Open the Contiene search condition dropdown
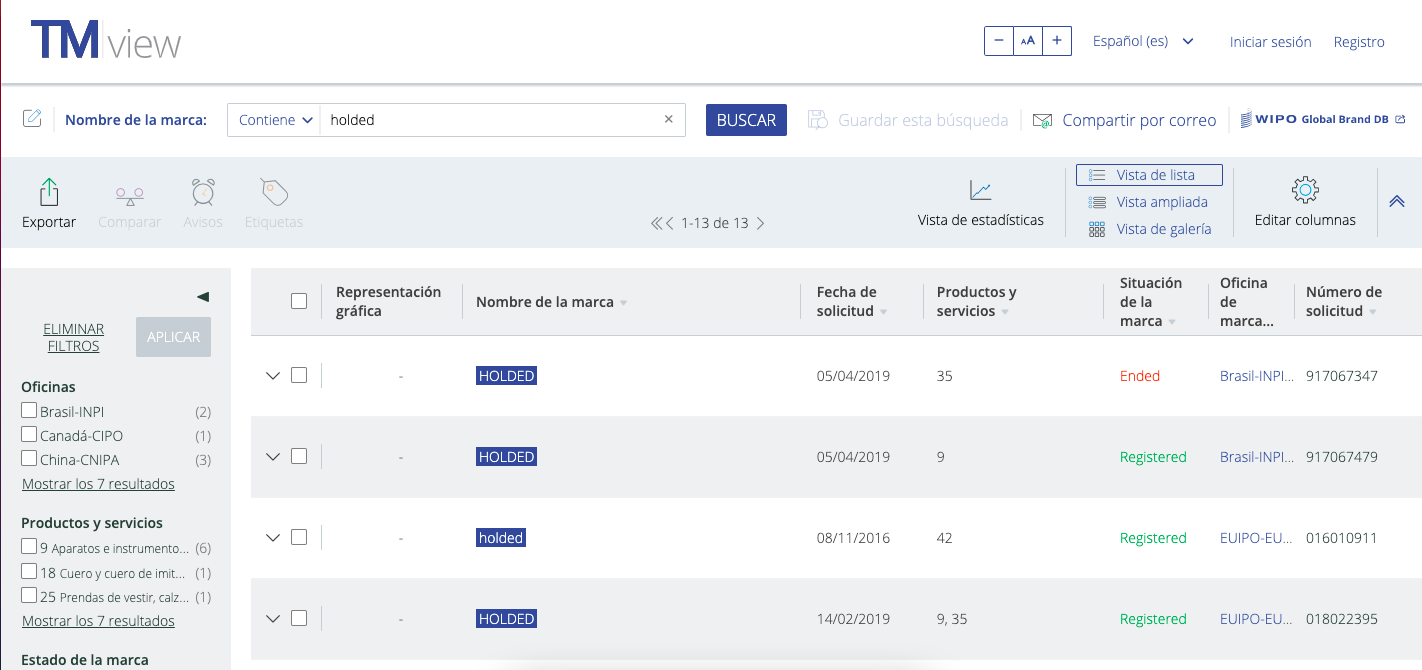 tap(273, 119)
